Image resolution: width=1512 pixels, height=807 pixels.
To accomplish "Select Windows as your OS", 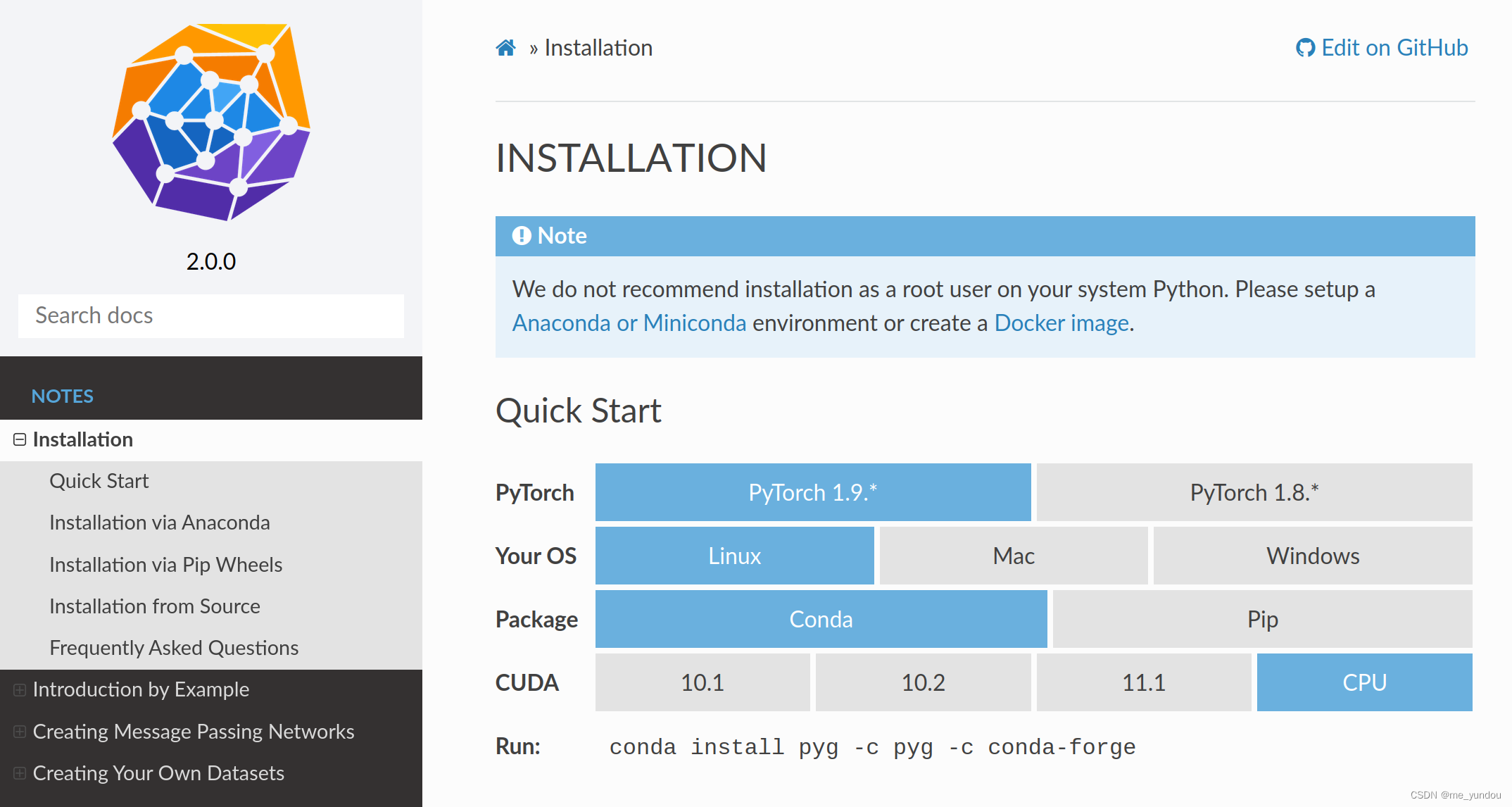I will [1312, 556].
